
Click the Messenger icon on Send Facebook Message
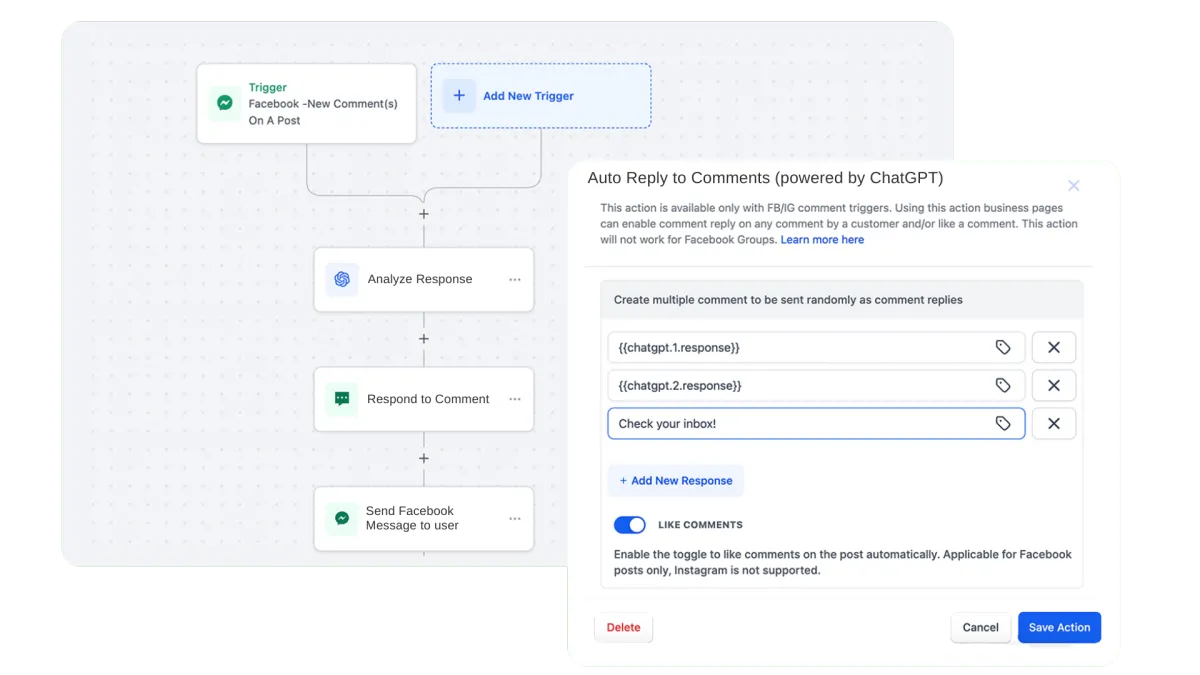pos(342,518)
